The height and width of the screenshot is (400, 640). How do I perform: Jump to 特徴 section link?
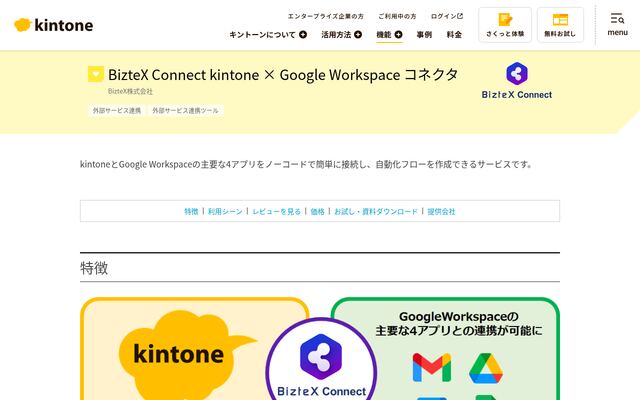(x=191, y=211)
